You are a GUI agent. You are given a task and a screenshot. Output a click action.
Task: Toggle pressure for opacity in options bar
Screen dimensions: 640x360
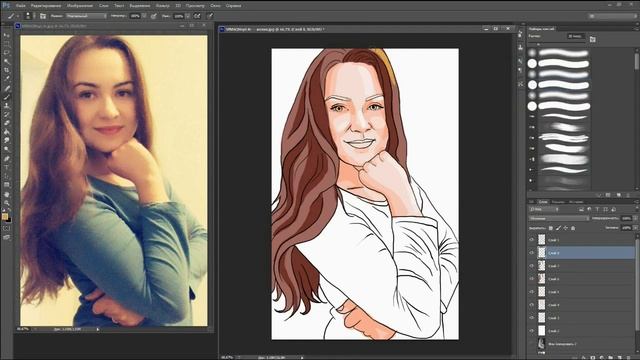point(153,16)
